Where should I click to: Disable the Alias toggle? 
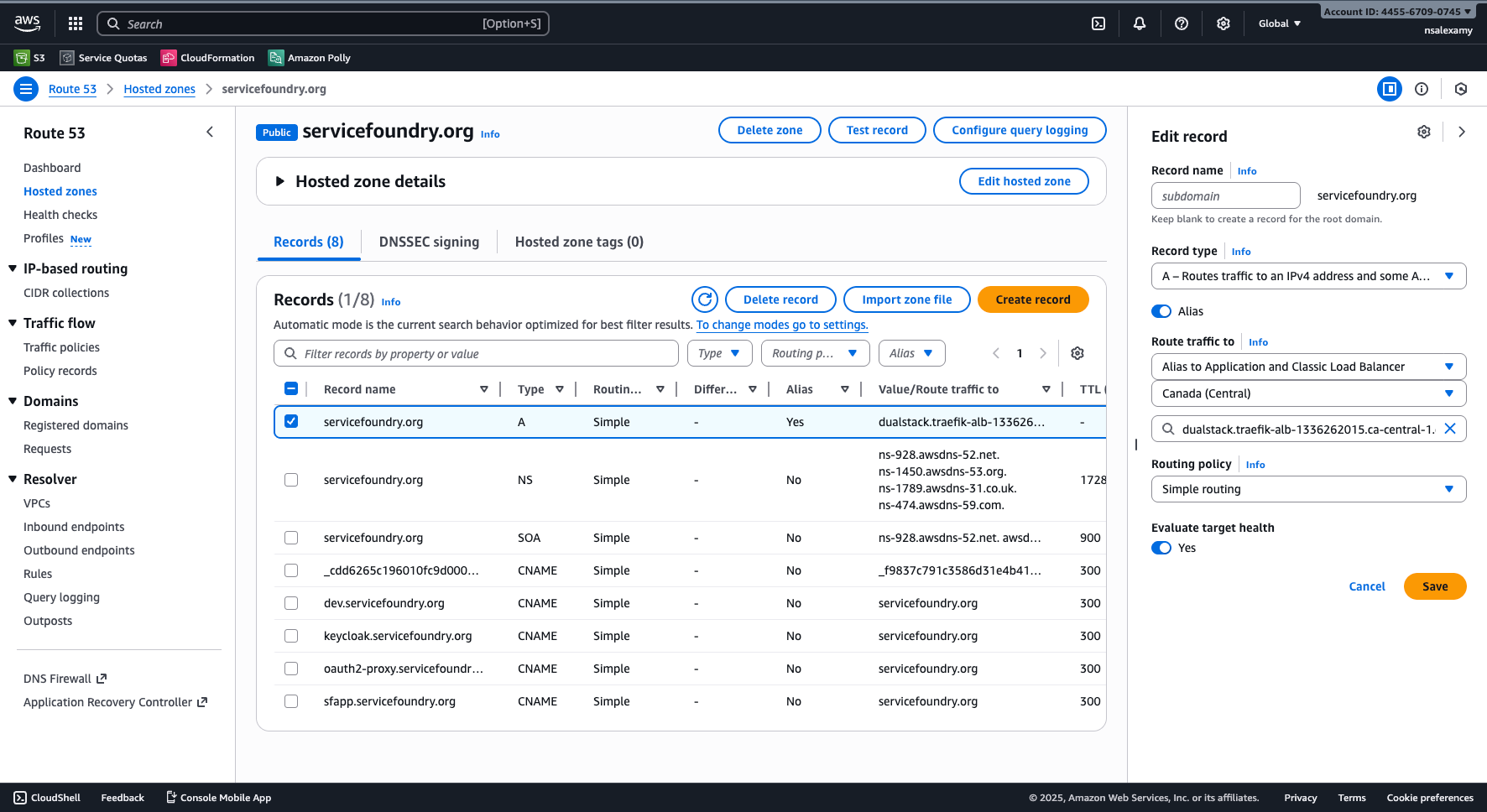[1161, 310]
